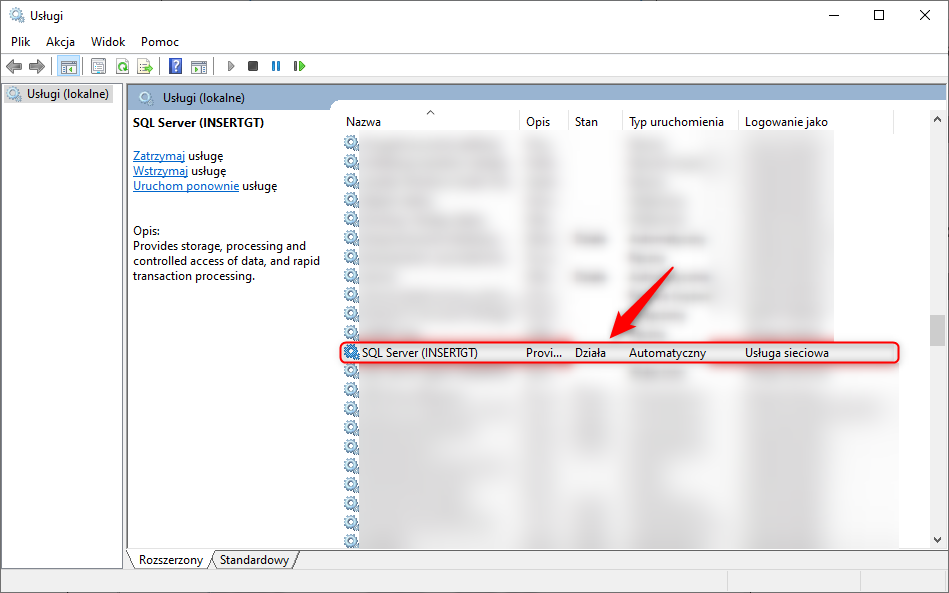Click the Provi... description cell of SQL Server
This screenshot has height=593, width=949.
[543, 353]
